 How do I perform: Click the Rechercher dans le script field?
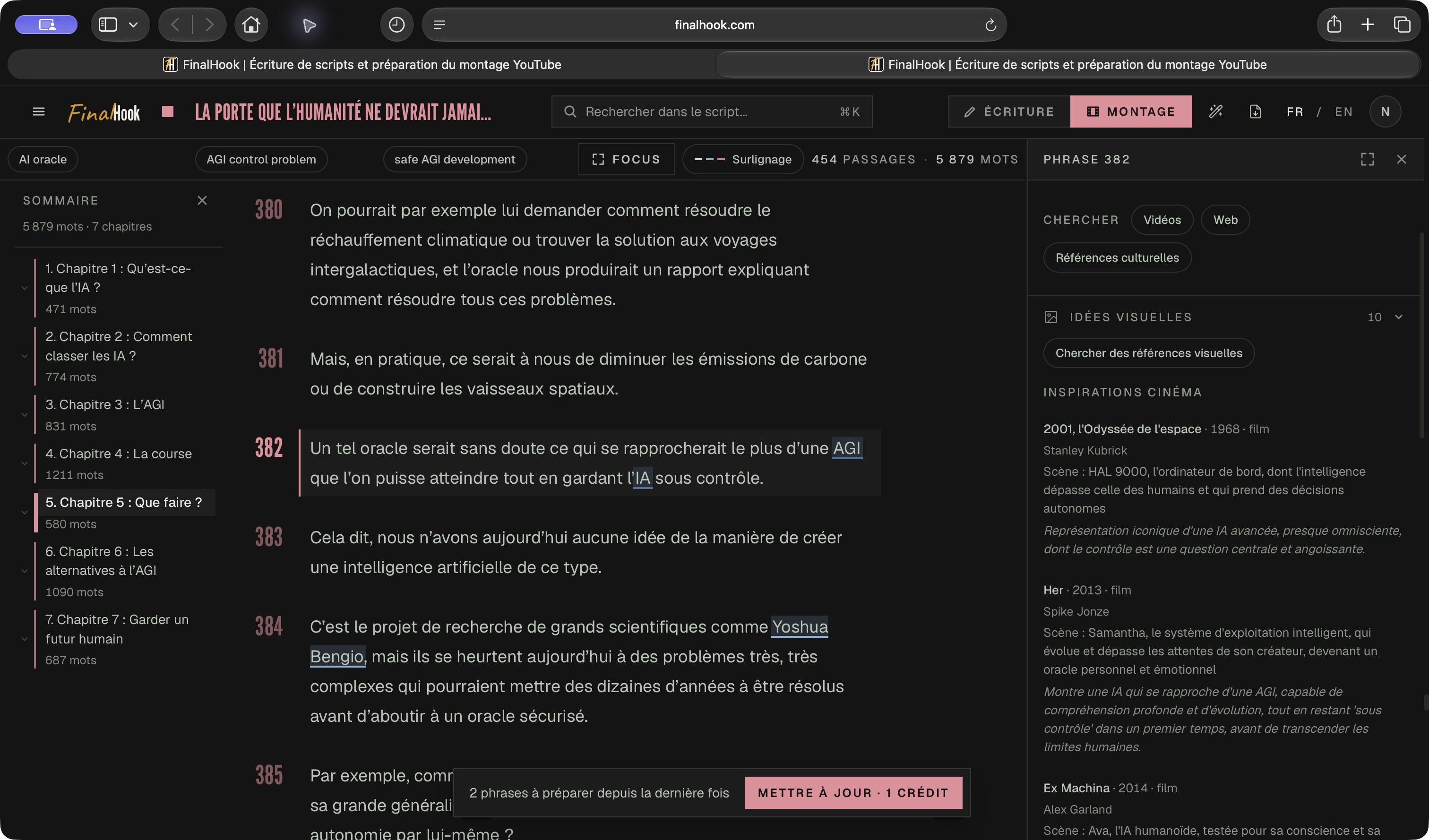tap(712, 111)
